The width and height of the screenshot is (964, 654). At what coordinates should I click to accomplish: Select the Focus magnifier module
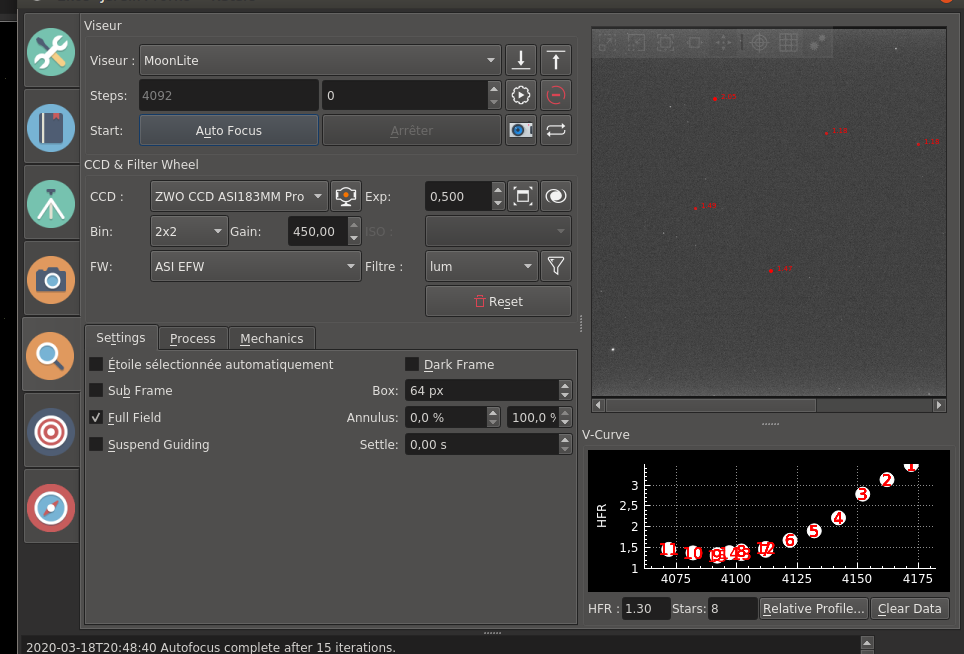tap(51, 355)
